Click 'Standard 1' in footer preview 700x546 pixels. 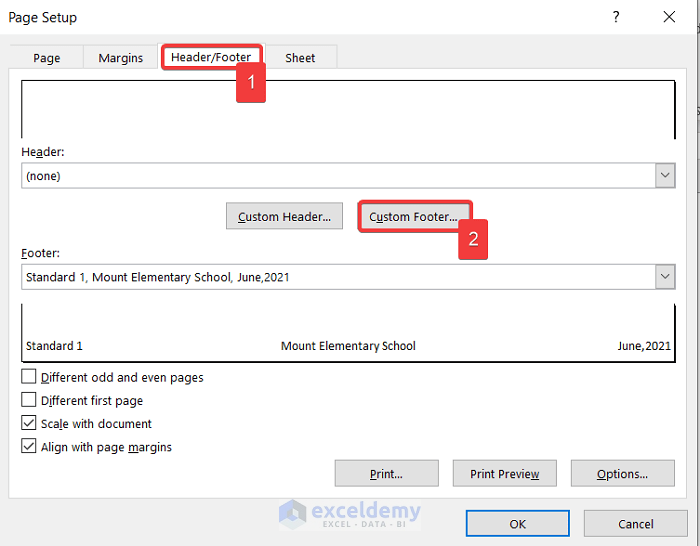54,346
